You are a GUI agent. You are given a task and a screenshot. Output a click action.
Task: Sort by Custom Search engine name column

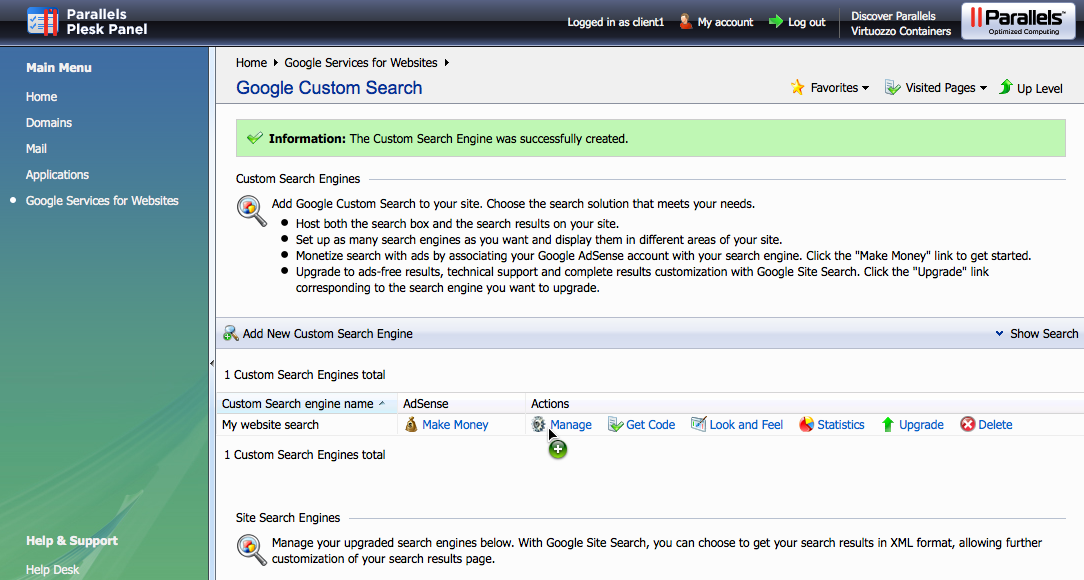click(x=298, y=404)
